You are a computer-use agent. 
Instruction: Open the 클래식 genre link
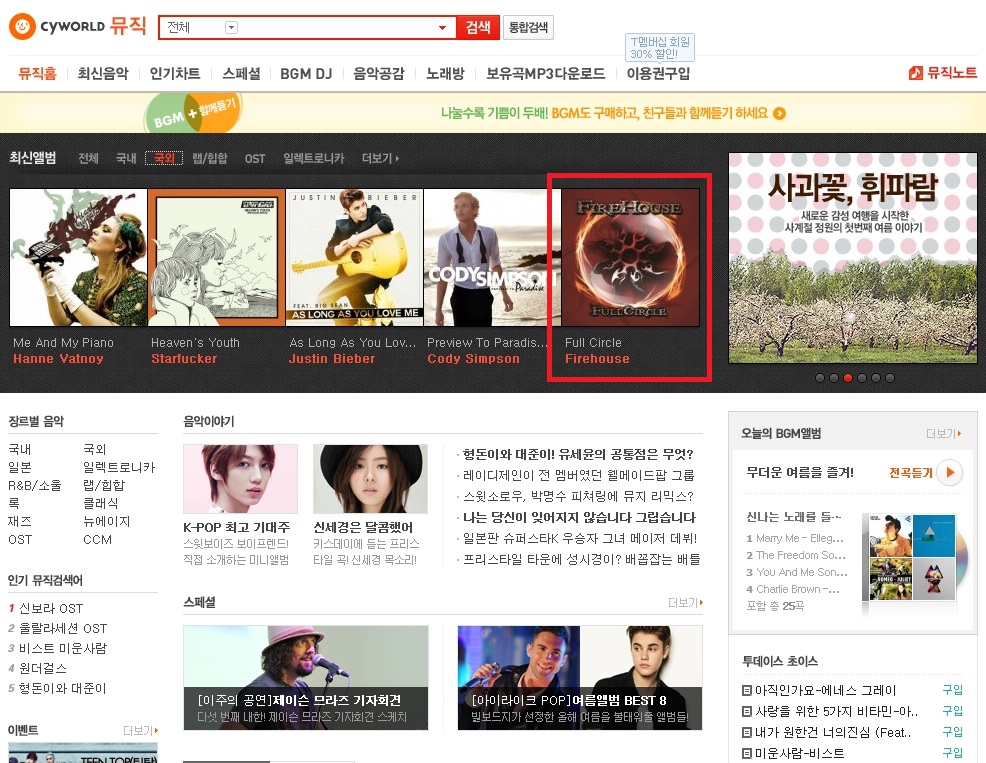[x=101, y=503]
